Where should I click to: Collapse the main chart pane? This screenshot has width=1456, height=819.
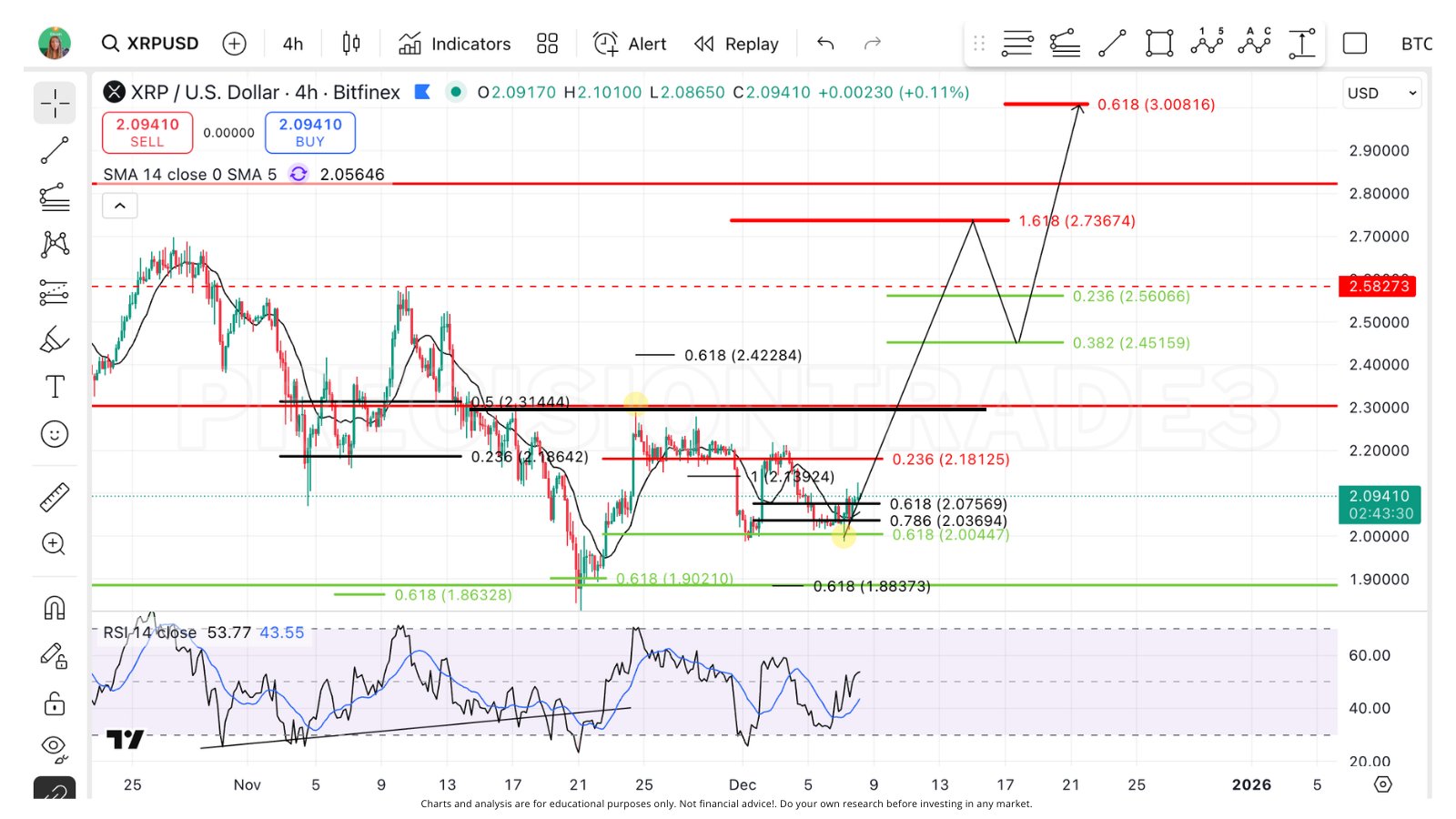coord(119,205)
